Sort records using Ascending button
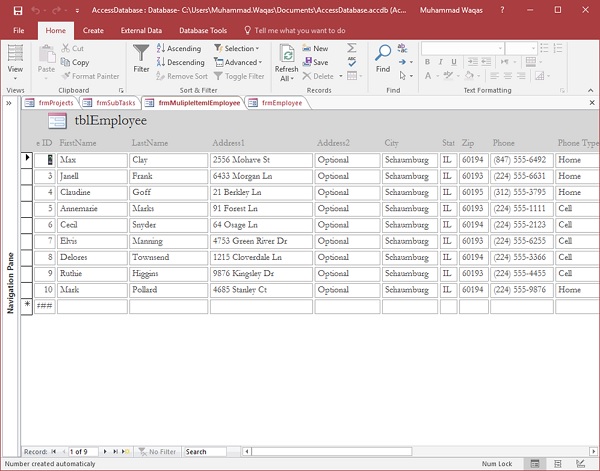Image resolution: width=600 pixels, height=471 pixels. [179, 48]
